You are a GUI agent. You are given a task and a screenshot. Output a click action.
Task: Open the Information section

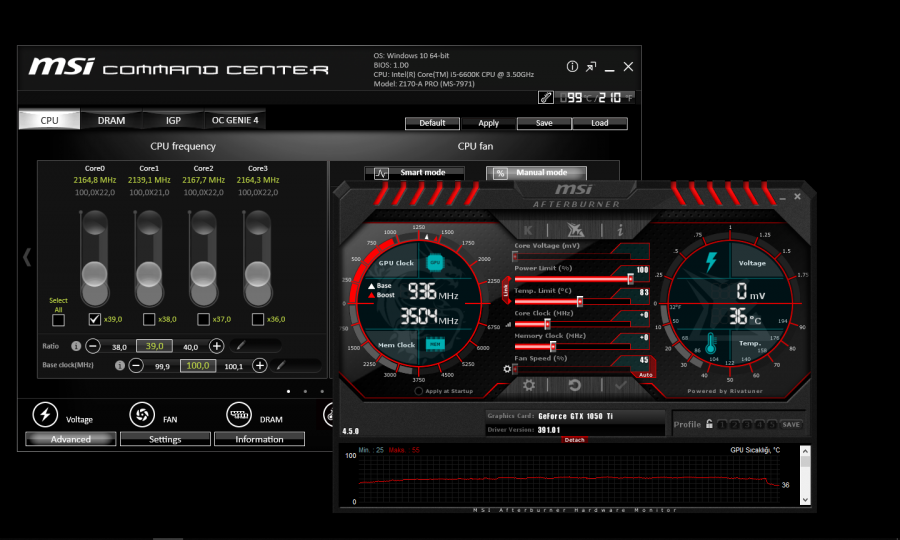(x=259, y=439)
